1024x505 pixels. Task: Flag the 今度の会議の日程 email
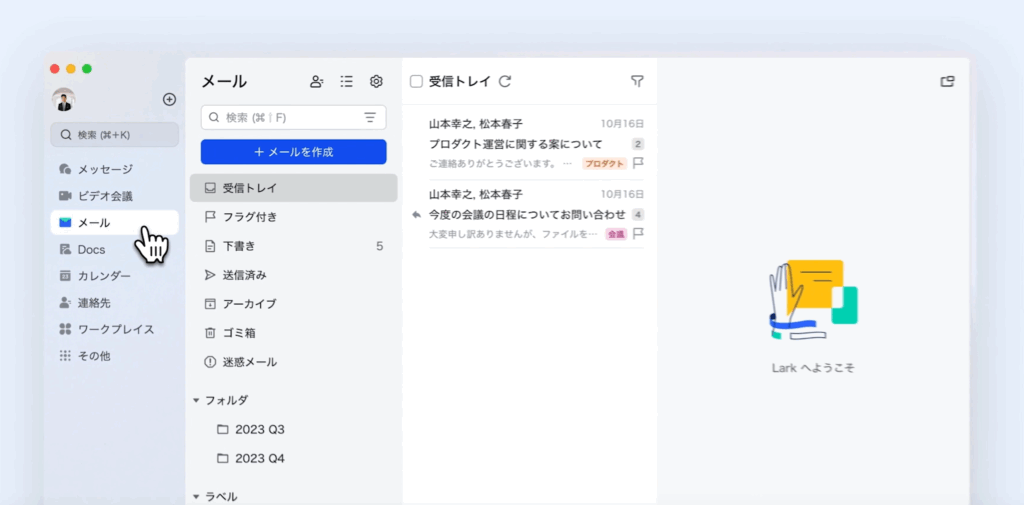pos(638,234)
